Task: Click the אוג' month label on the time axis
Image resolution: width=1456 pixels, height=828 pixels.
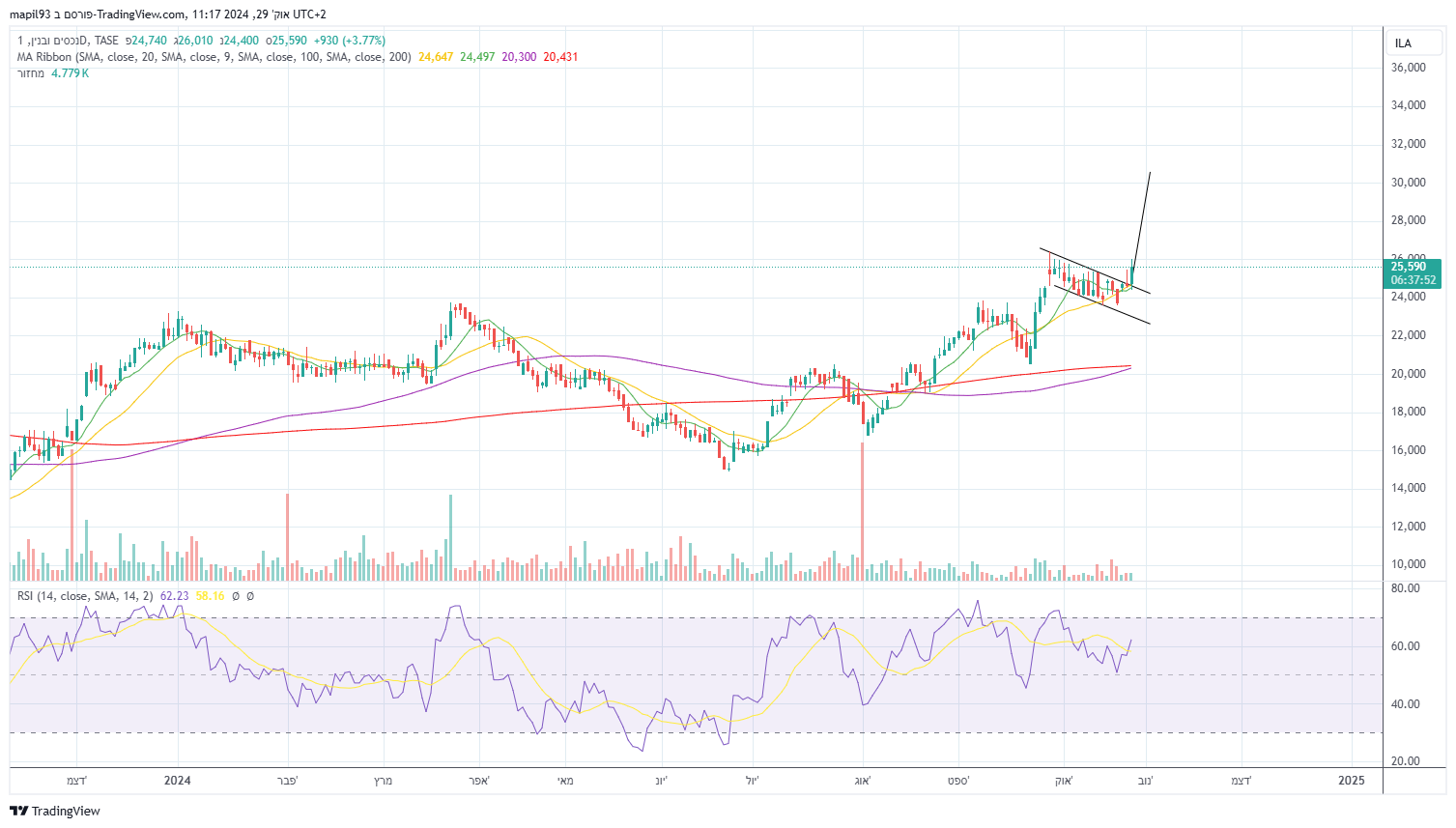Action: [863, 781]
